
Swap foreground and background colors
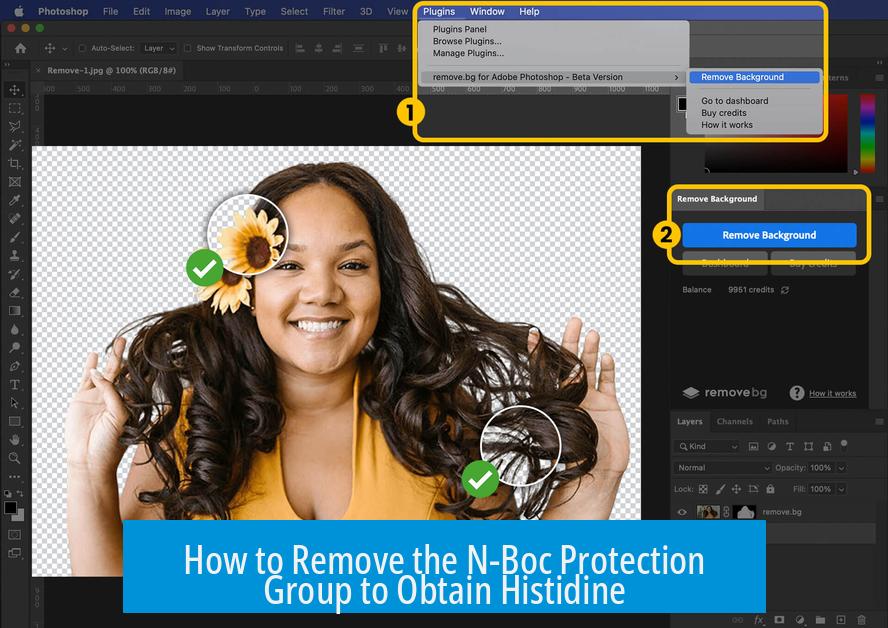click(x=20, y=494)
